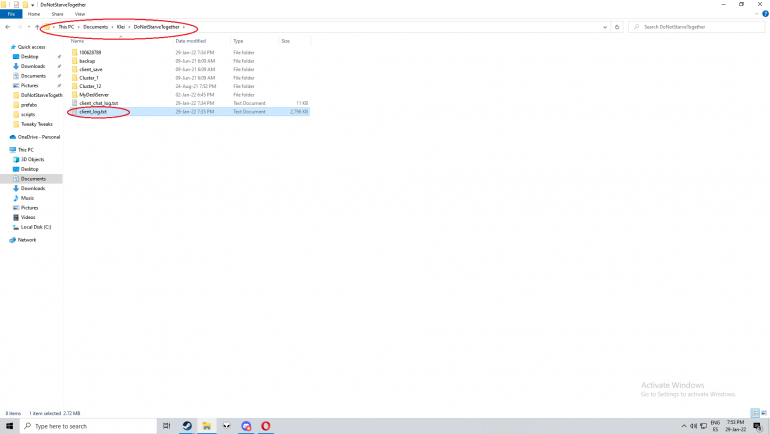
Task: Click the taskbar search box
Action: [88, 426]
